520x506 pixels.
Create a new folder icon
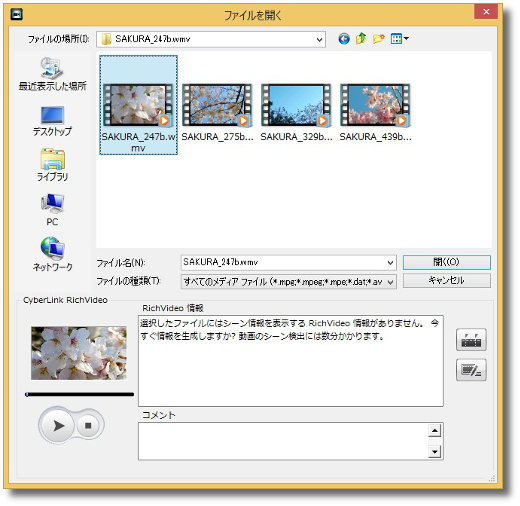click(x=379, y=39)
